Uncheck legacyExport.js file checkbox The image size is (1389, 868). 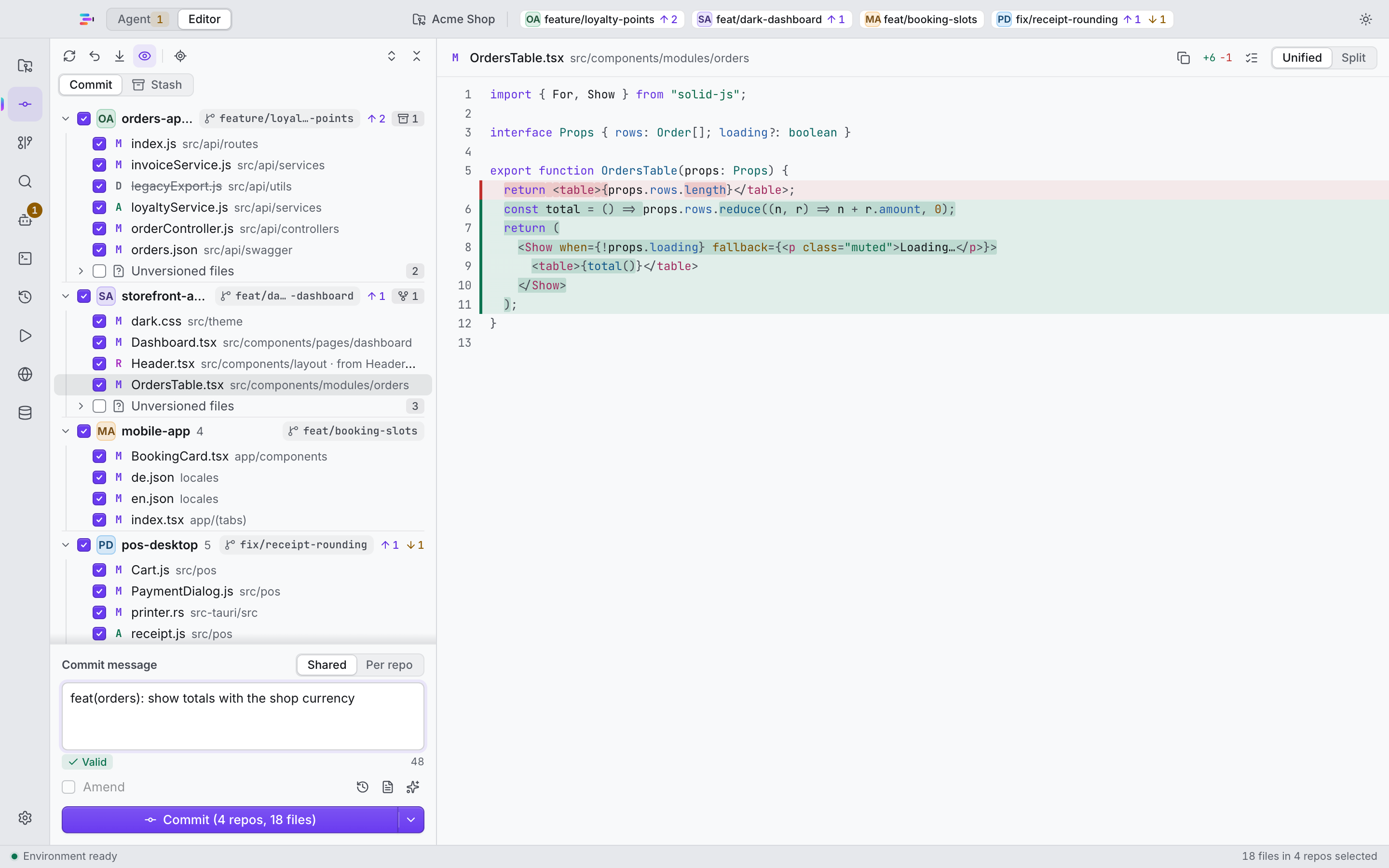point(99,186)
